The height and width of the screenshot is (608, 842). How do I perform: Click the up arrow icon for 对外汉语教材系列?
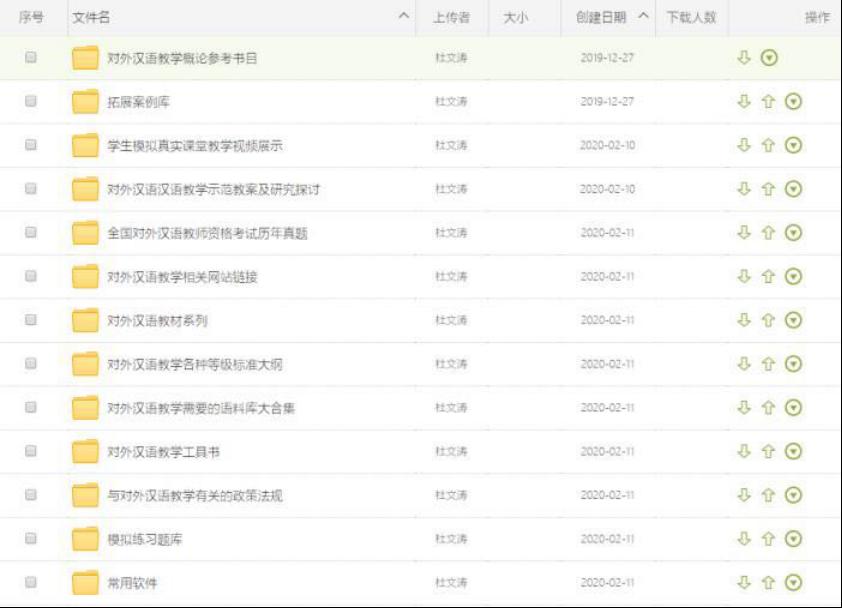coord(768,320)
